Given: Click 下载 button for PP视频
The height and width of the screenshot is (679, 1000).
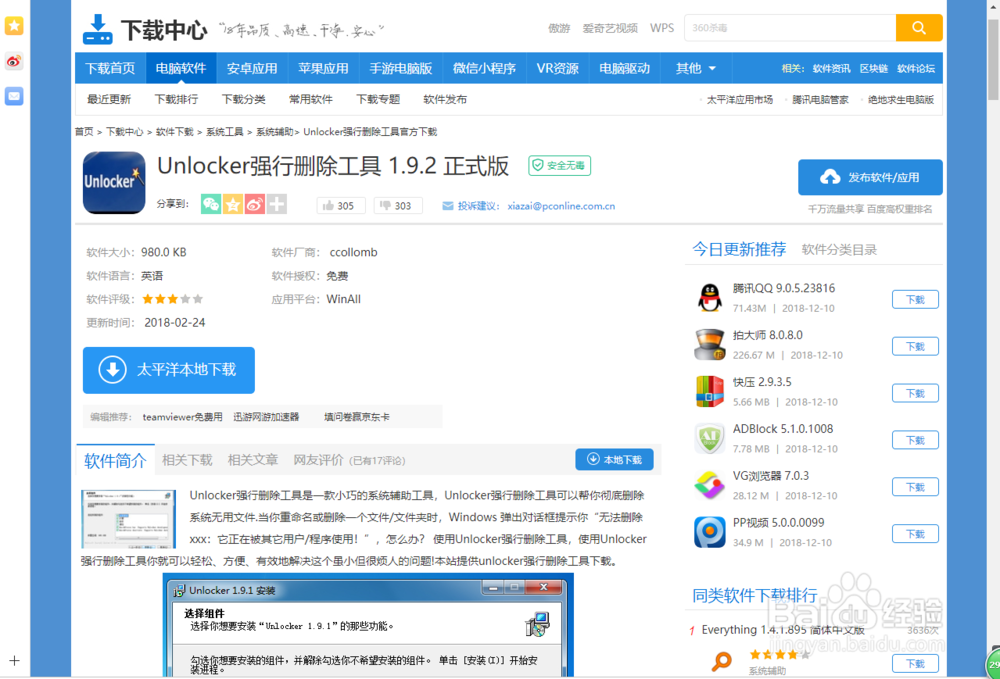Looking at the screenshot, I should click(x=915, y=534).
